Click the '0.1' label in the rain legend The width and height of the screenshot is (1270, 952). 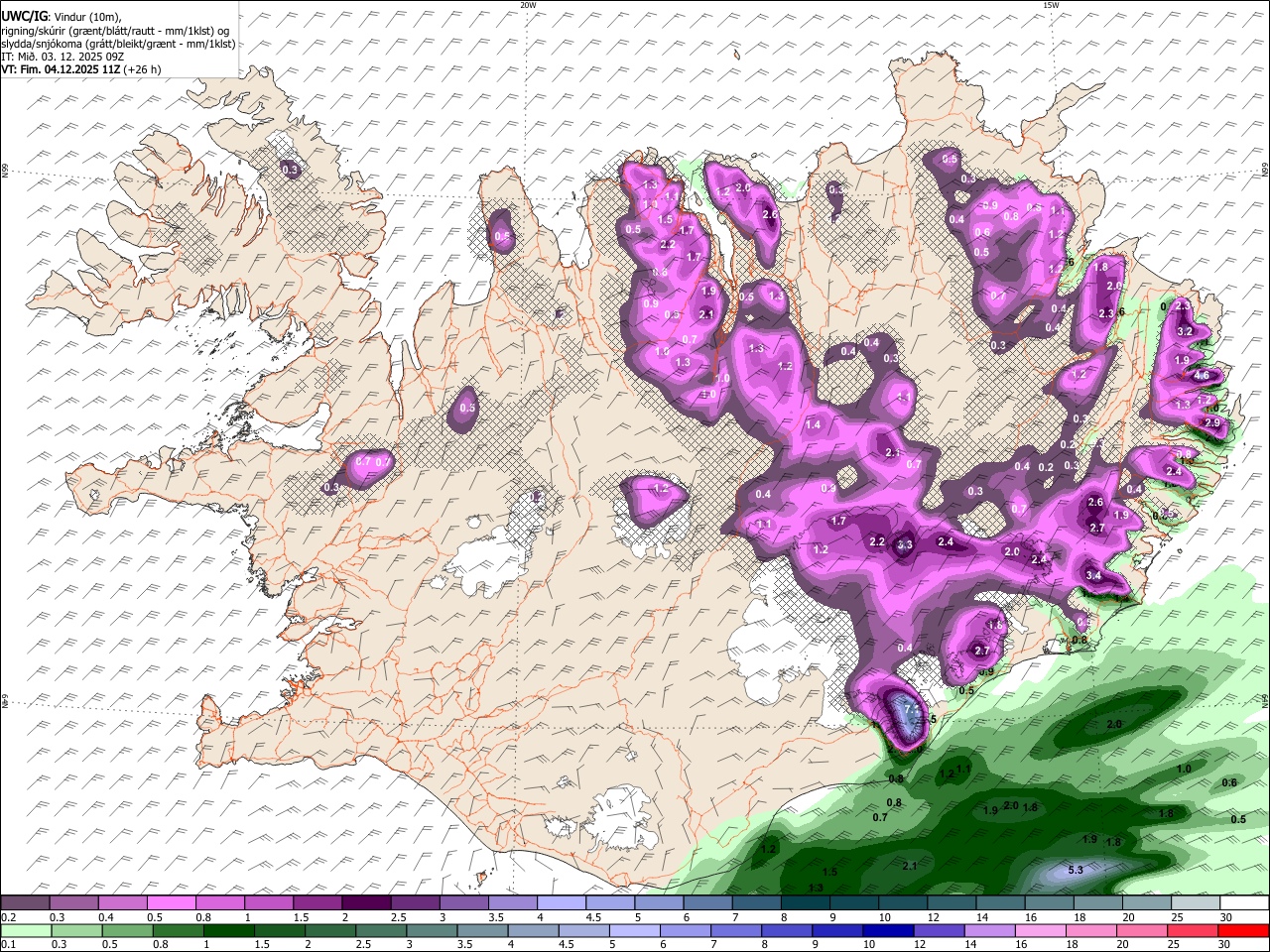point(8,944)
